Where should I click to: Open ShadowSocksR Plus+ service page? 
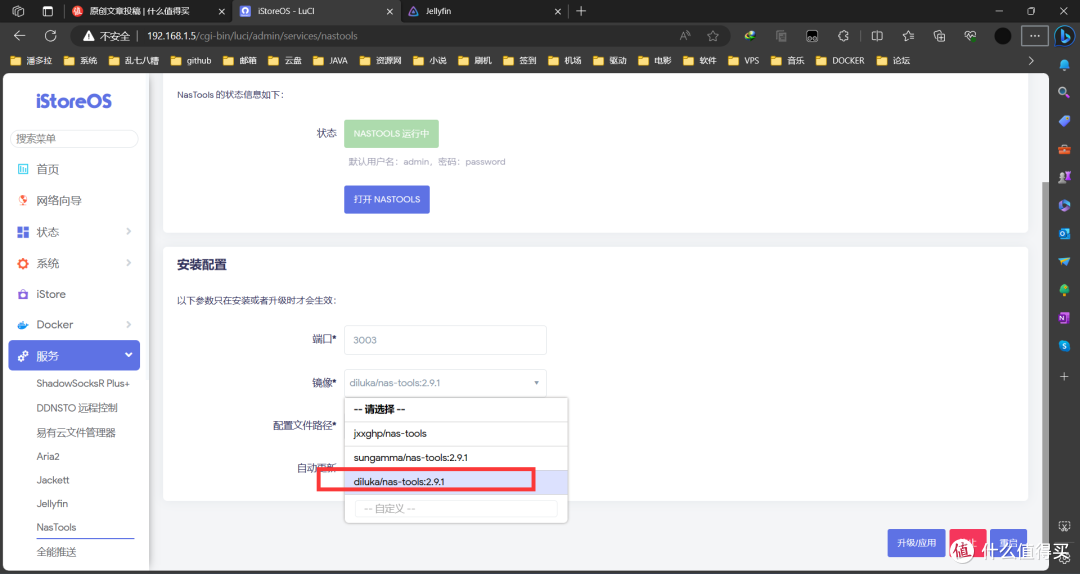click(83, 383)
